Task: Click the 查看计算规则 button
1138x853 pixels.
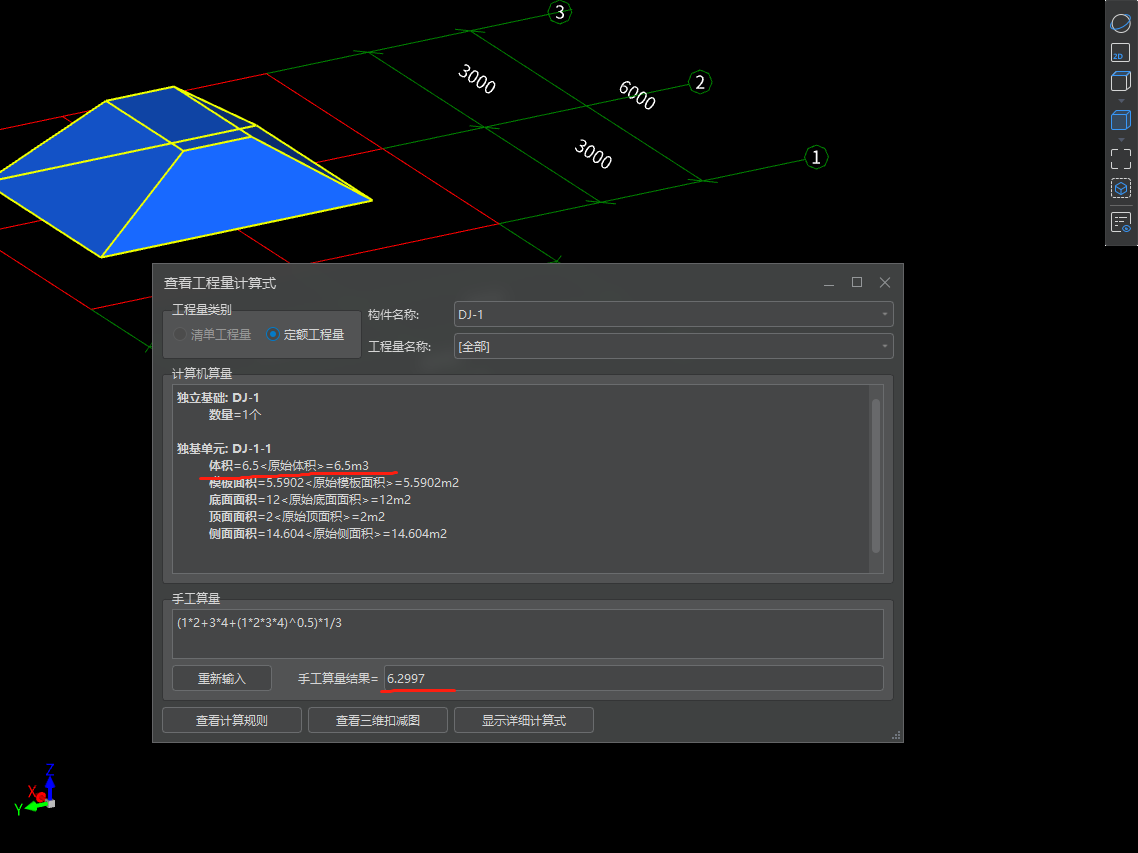Action: pos(232,720)
